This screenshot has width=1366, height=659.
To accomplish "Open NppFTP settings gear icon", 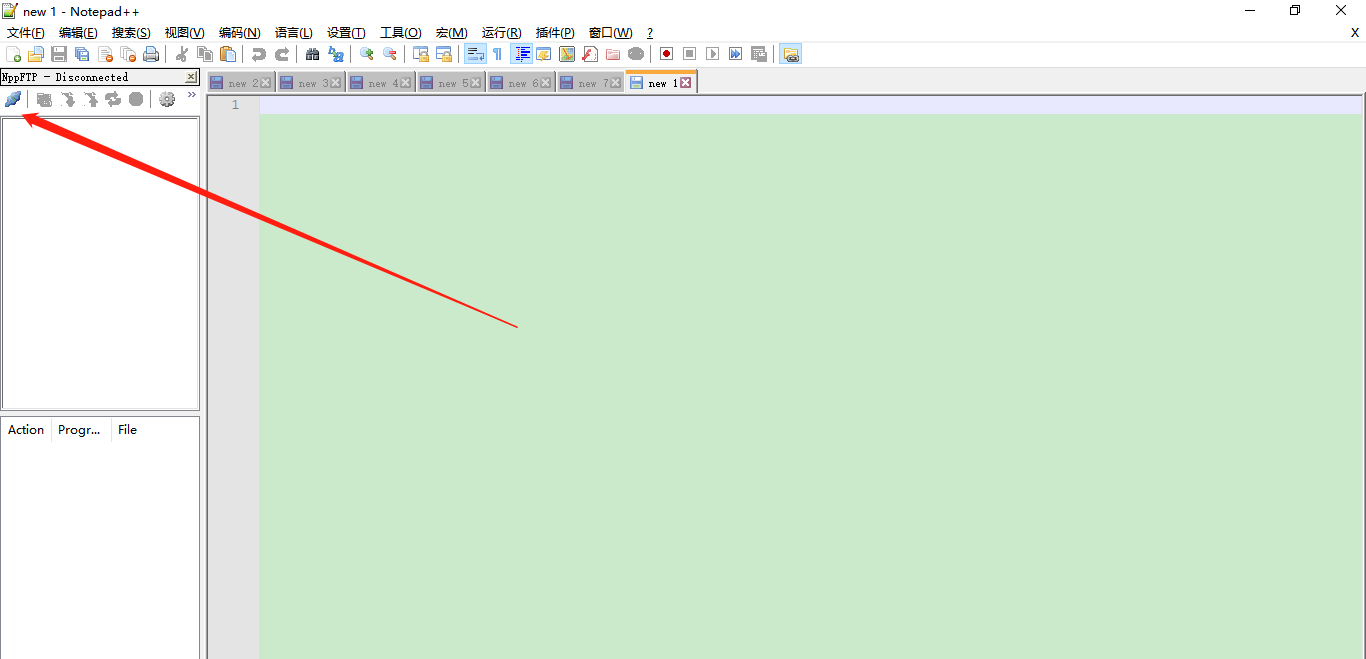I will (167, 99).
